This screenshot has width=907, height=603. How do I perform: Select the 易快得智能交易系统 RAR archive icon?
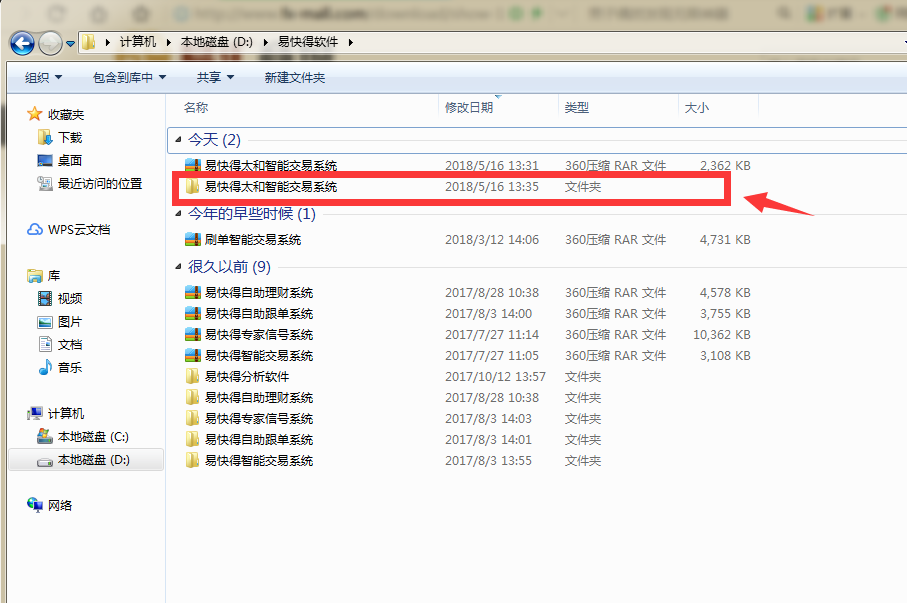coord(193,355)
